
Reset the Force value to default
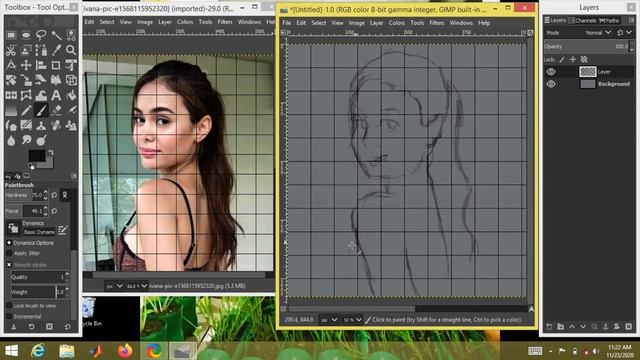point(54,211)
